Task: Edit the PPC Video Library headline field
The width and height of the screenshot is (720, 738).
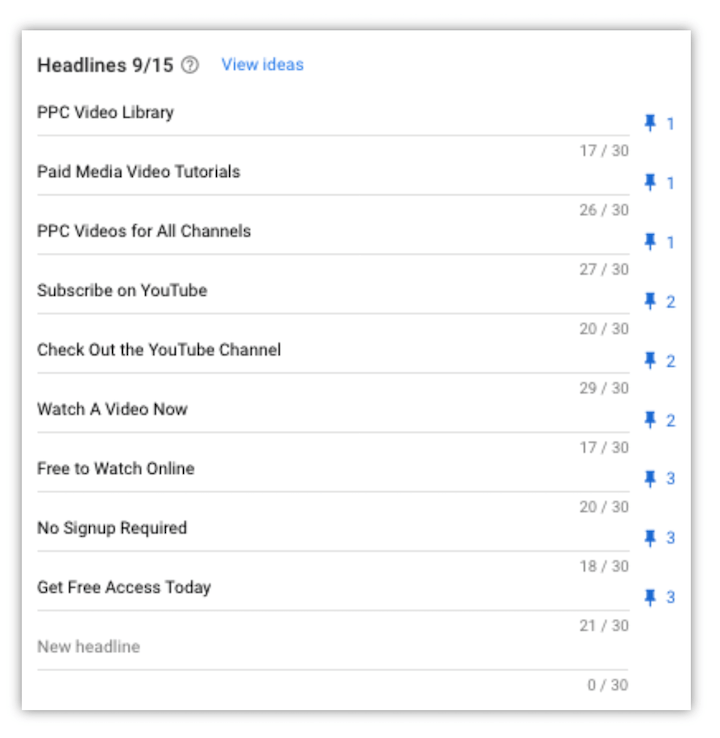Action: pos(333,113)
